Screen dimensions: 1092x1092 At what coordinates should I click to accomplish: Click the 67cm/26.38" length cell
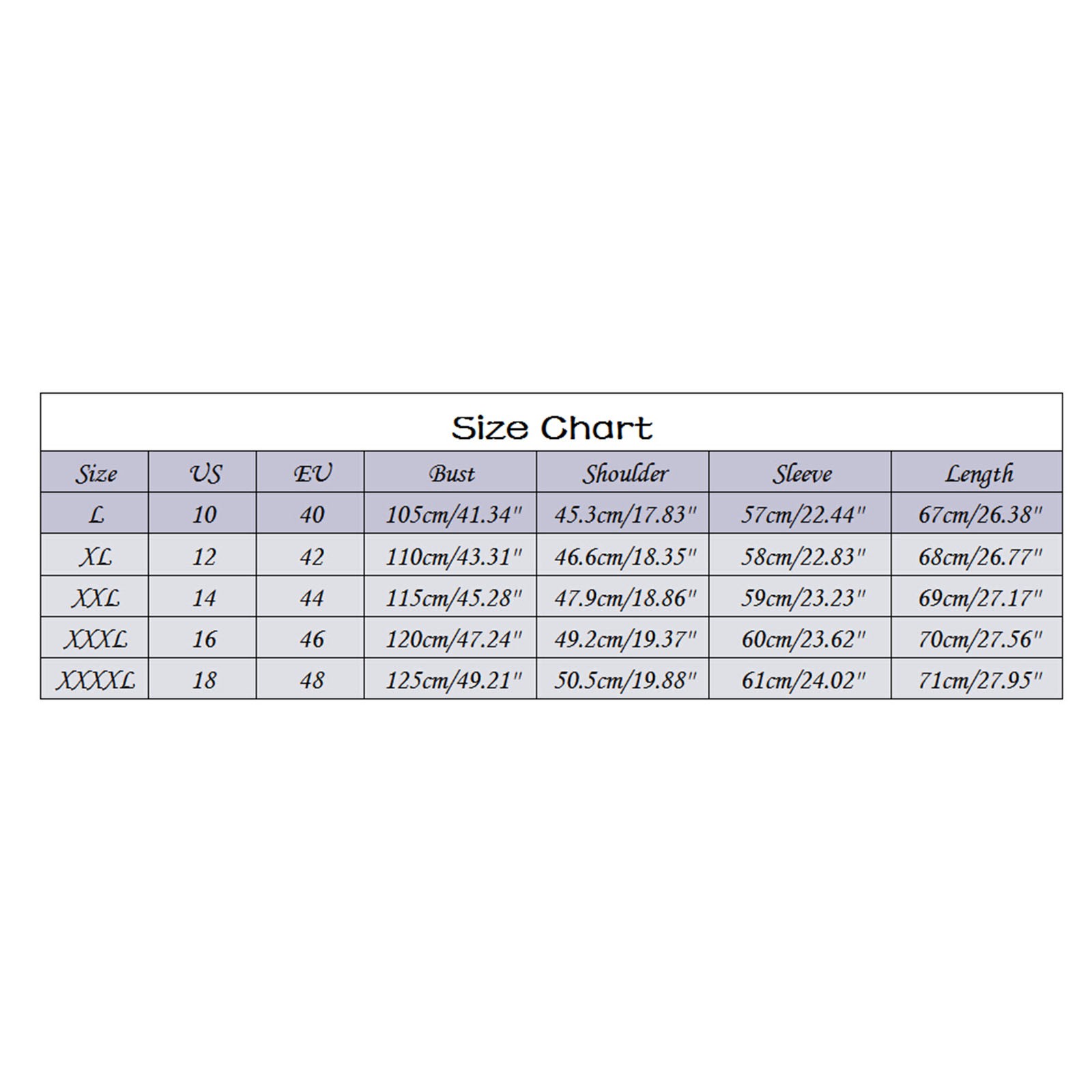[x=977, y=514]
